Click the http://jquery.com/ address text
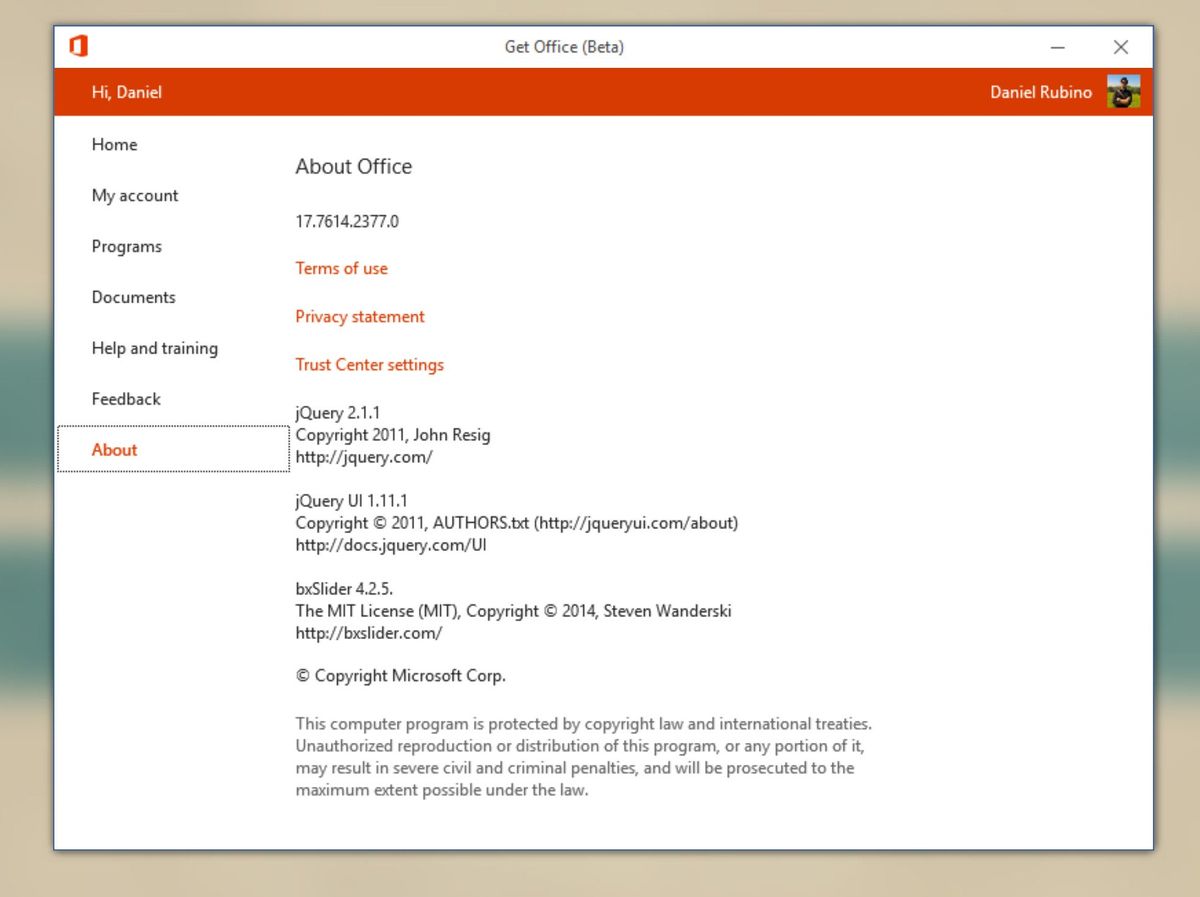Image resolution: width=1200 pixels, height=897 pixels. tap(364, 457)
